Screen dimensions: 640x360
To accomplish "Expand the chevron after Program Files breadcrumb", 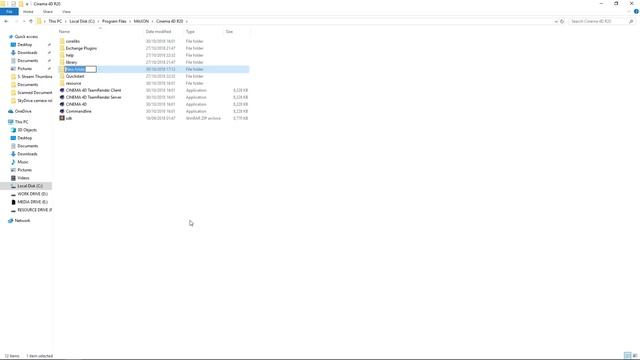I will click(x=130, y=21).
